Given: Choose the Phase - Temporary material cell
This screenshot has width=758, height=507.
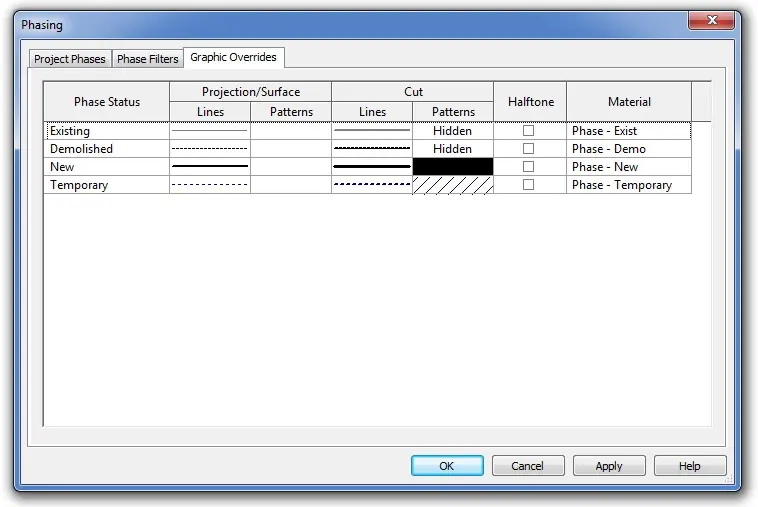Looking at the screenshot, I should pyautogui.click(x=629, y=185).
